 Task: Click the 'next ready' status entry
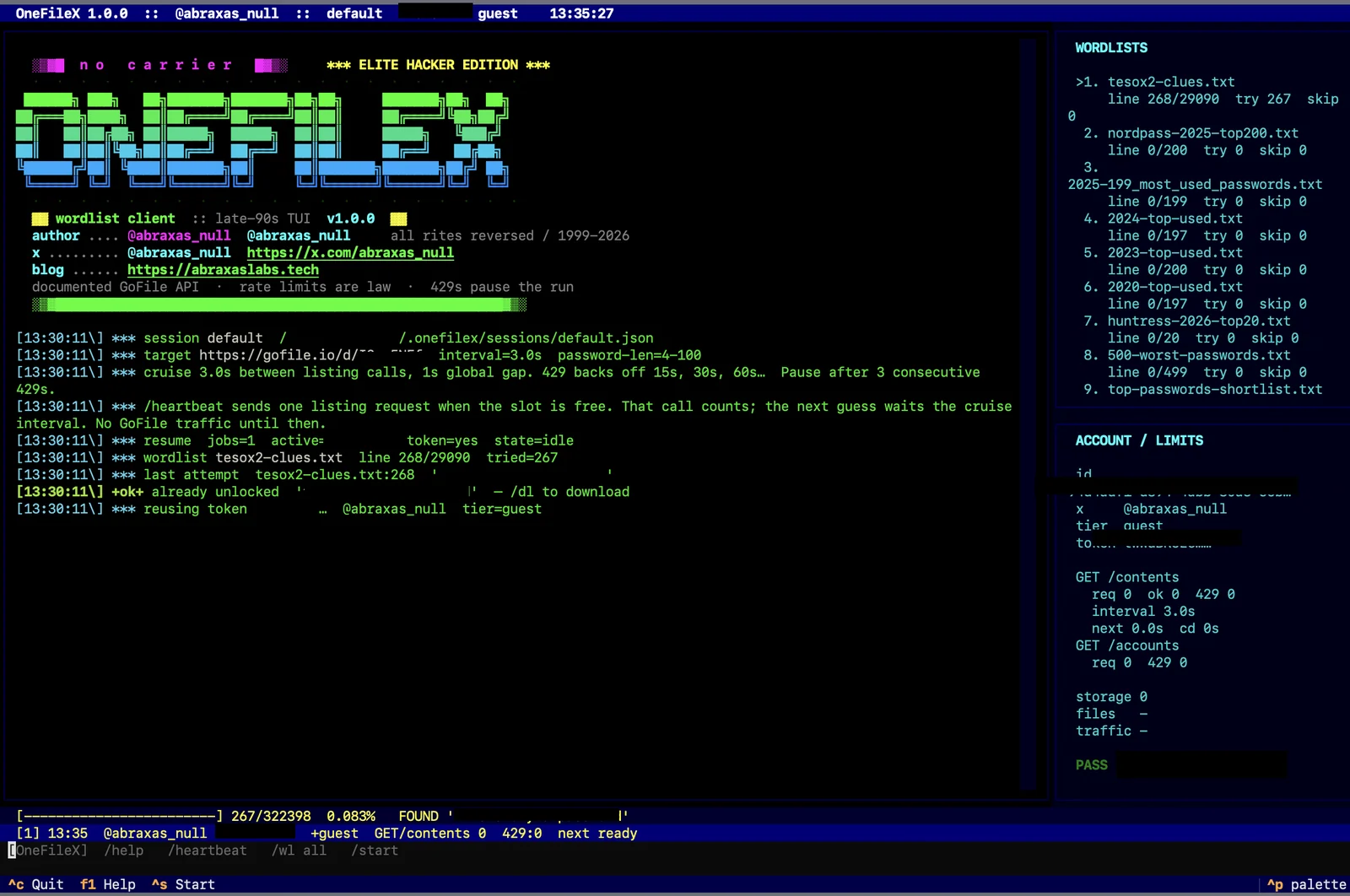click(597, 834)
